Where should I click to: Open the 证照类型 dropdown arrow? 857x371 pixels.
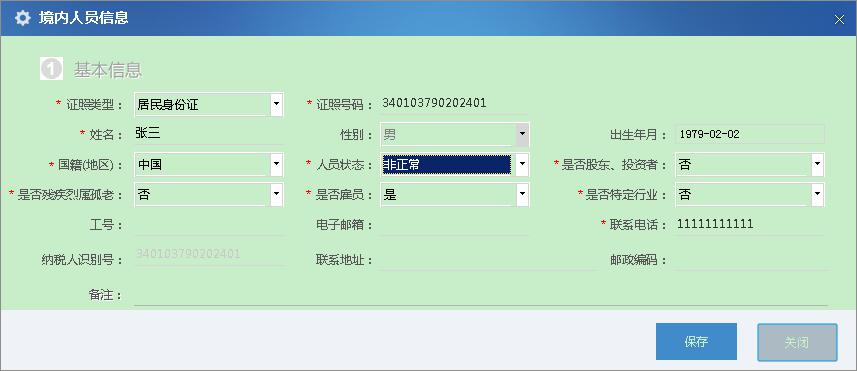tap(277, 104)
